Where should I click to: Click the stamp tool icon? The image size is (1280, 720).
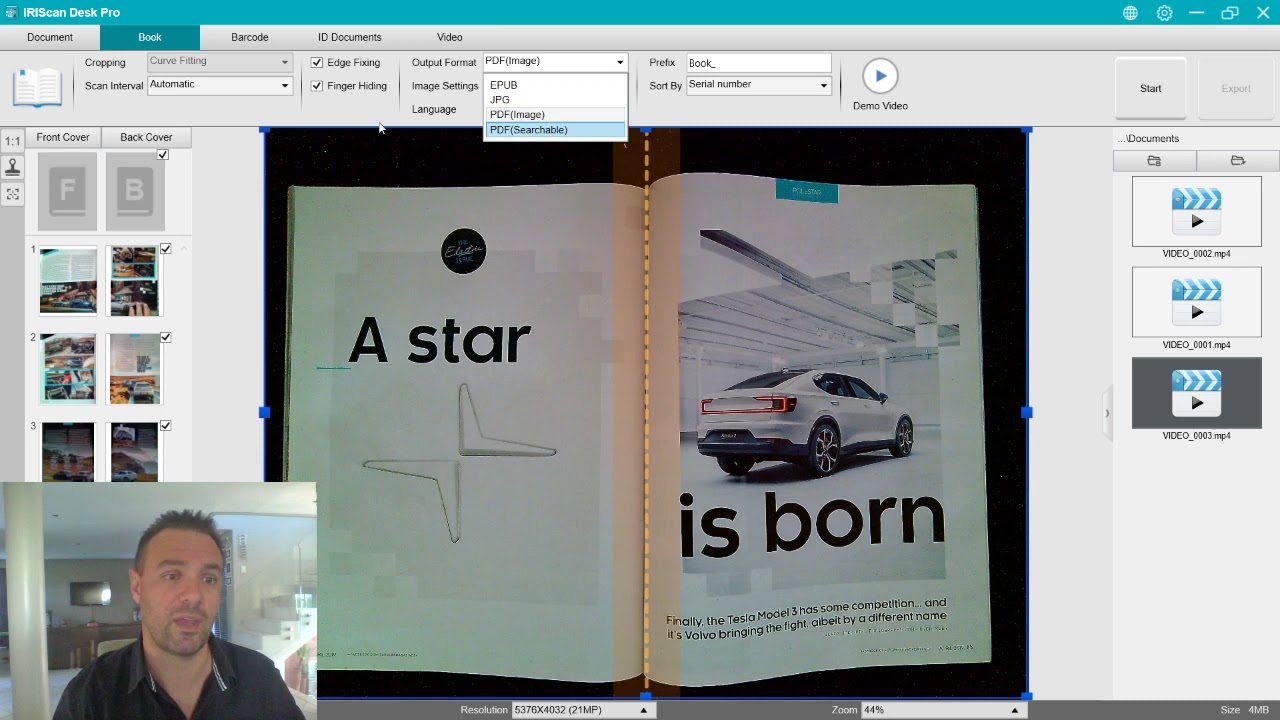pyautogui.click(x=12, y=167)
